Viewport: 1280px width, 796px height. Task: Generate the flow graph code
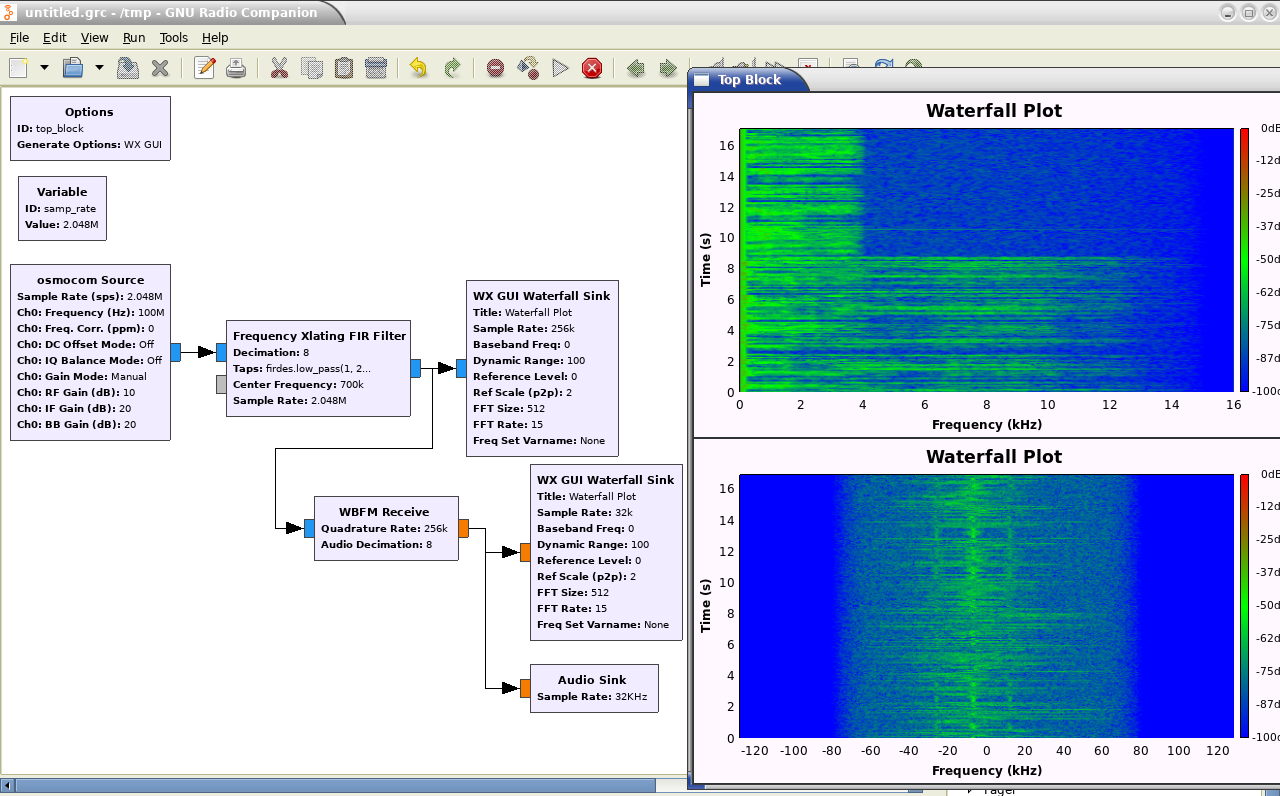pyautogui.click(x=528, y=68)
